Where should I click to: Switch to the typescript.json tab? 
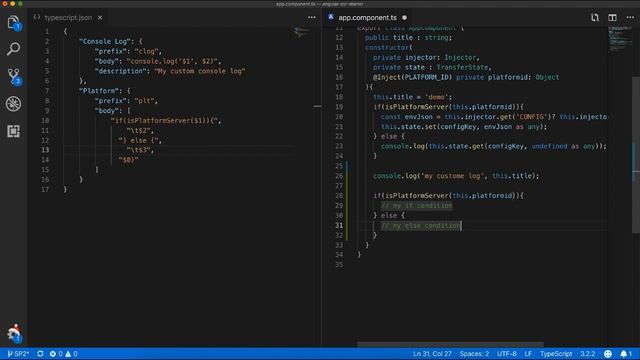tap(68, 18)
